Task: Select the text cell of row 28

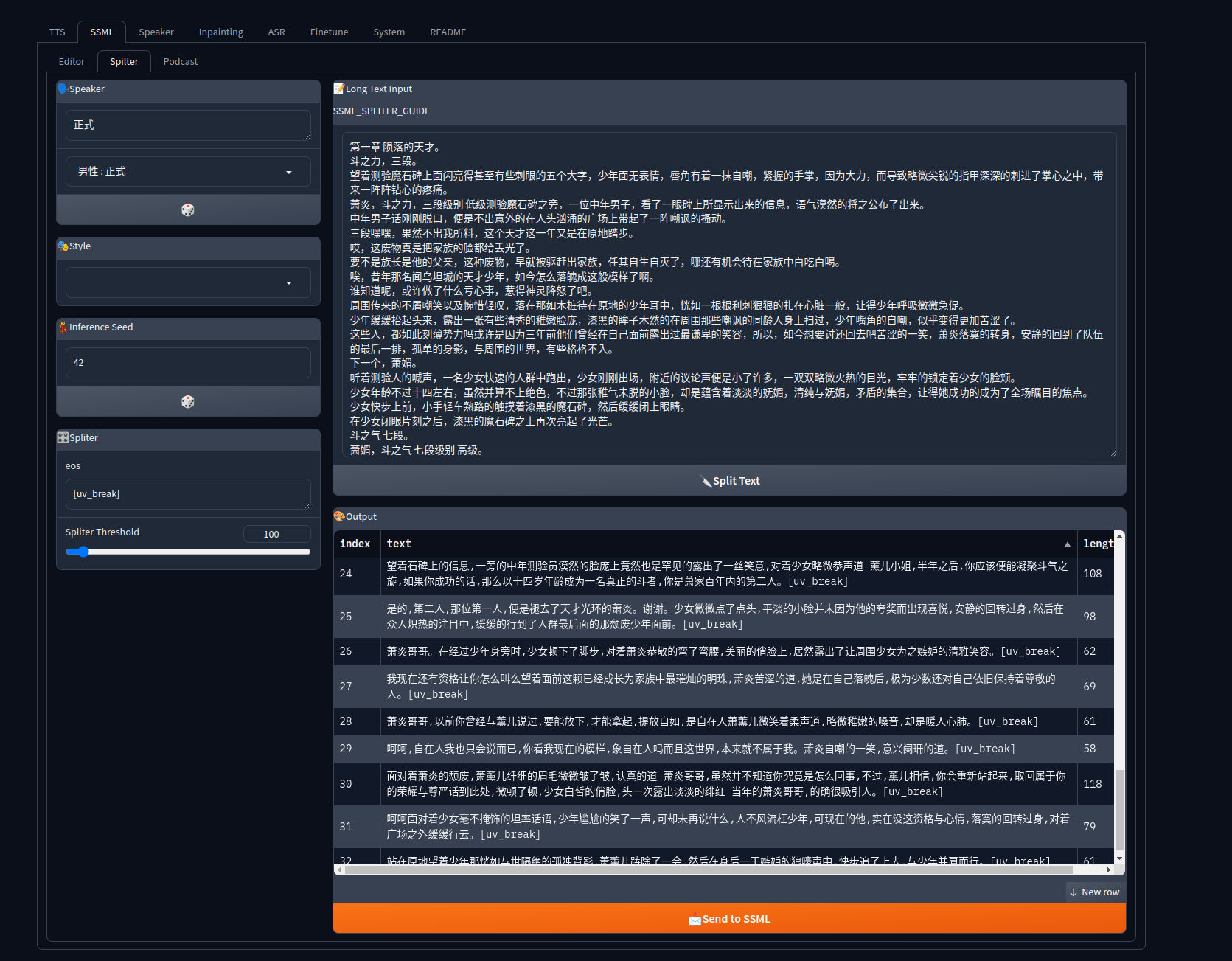Action: (x=728, y=722)
